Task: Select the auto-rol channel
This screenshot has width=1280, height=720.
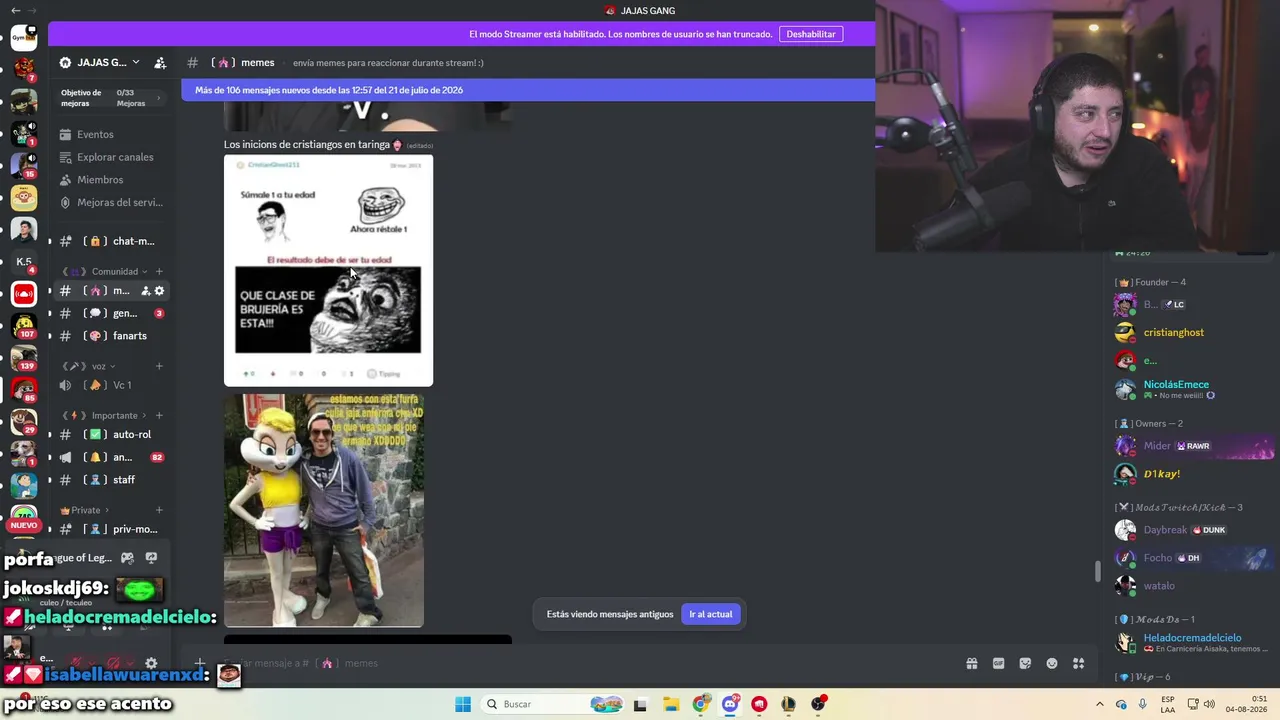Action: coord(110,435)
